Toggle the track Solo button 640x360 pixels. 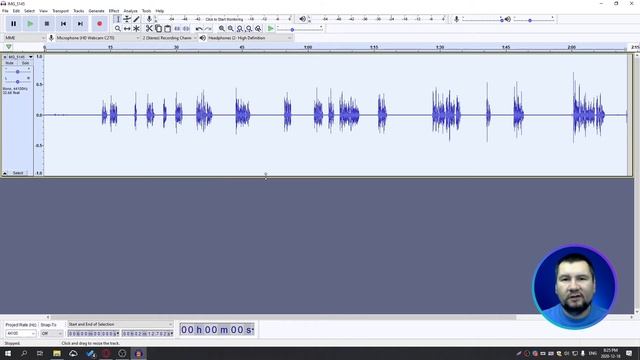click(25, 63)
